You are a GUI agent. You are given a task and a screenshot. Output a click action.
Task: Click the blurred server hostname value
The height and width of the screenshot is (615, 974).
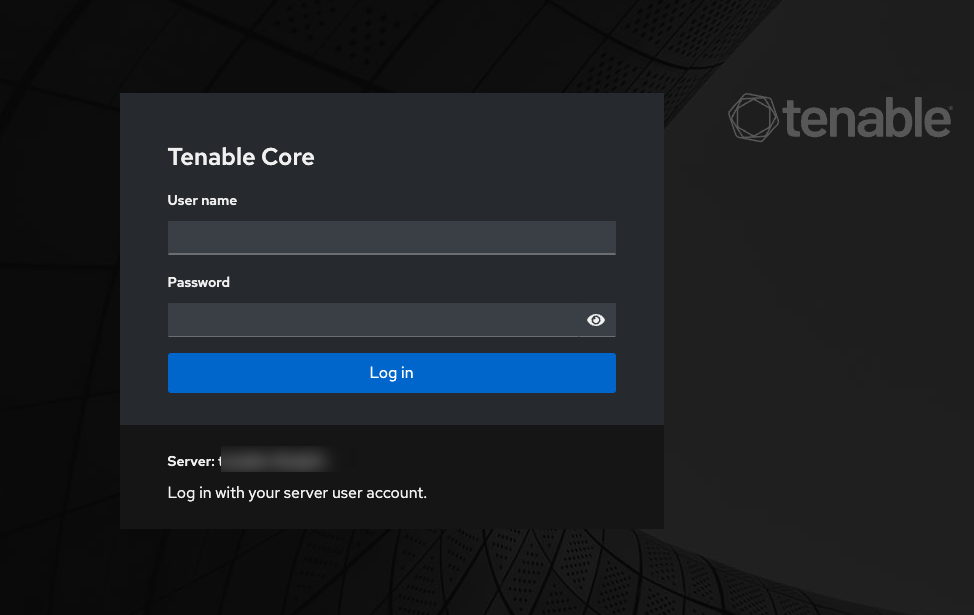(275, 461)
